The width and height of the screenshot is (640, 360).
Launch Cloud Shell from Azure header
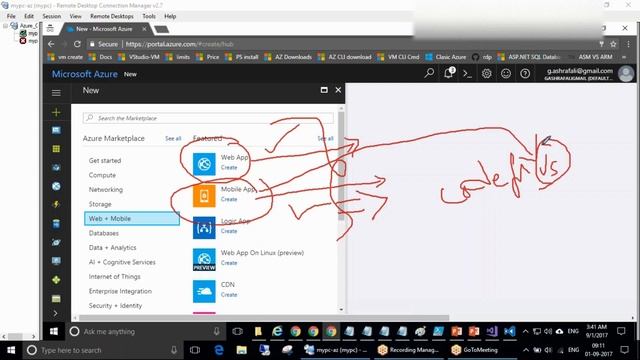[467, 74]
